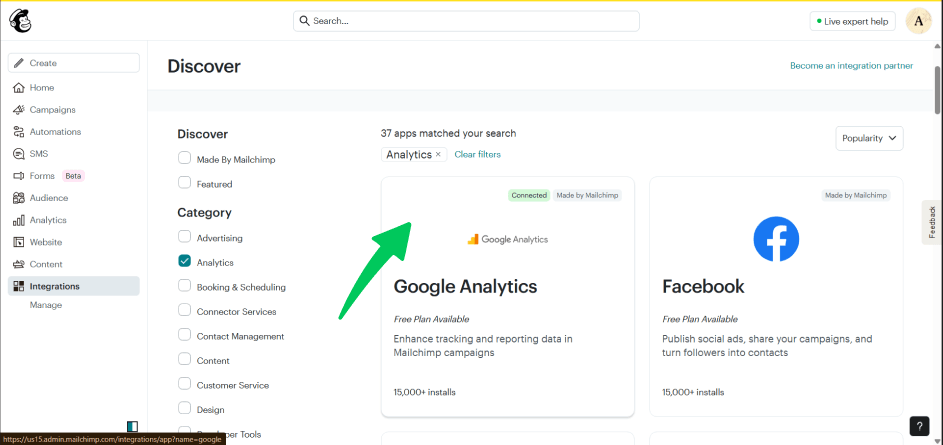The height and width of the screenshot is (445, 943).
Task: Click the Content icon in sidebar
Action: pyautogui.click(x=19, y=264)
